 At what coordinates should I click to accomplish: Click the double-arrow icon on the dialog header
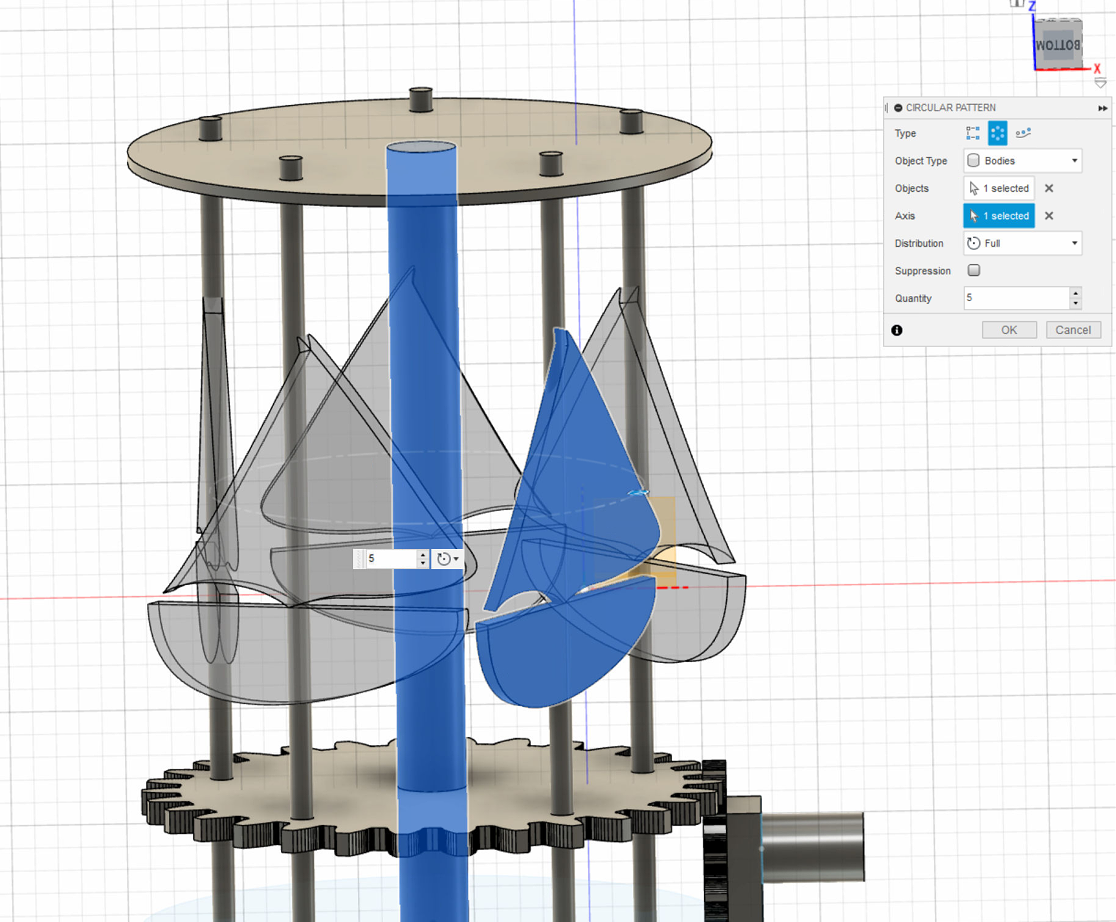point(1102,108)
